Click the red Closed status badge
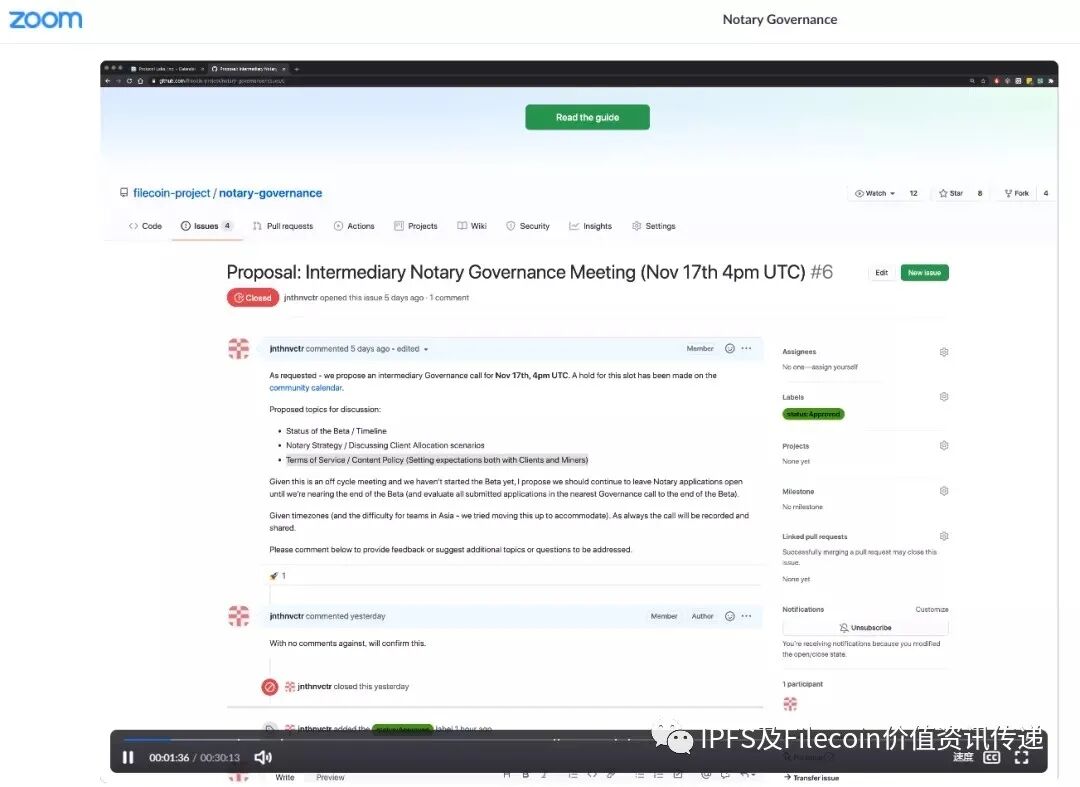The width and height of the screenshot is (1080, 787). (252, 297)
